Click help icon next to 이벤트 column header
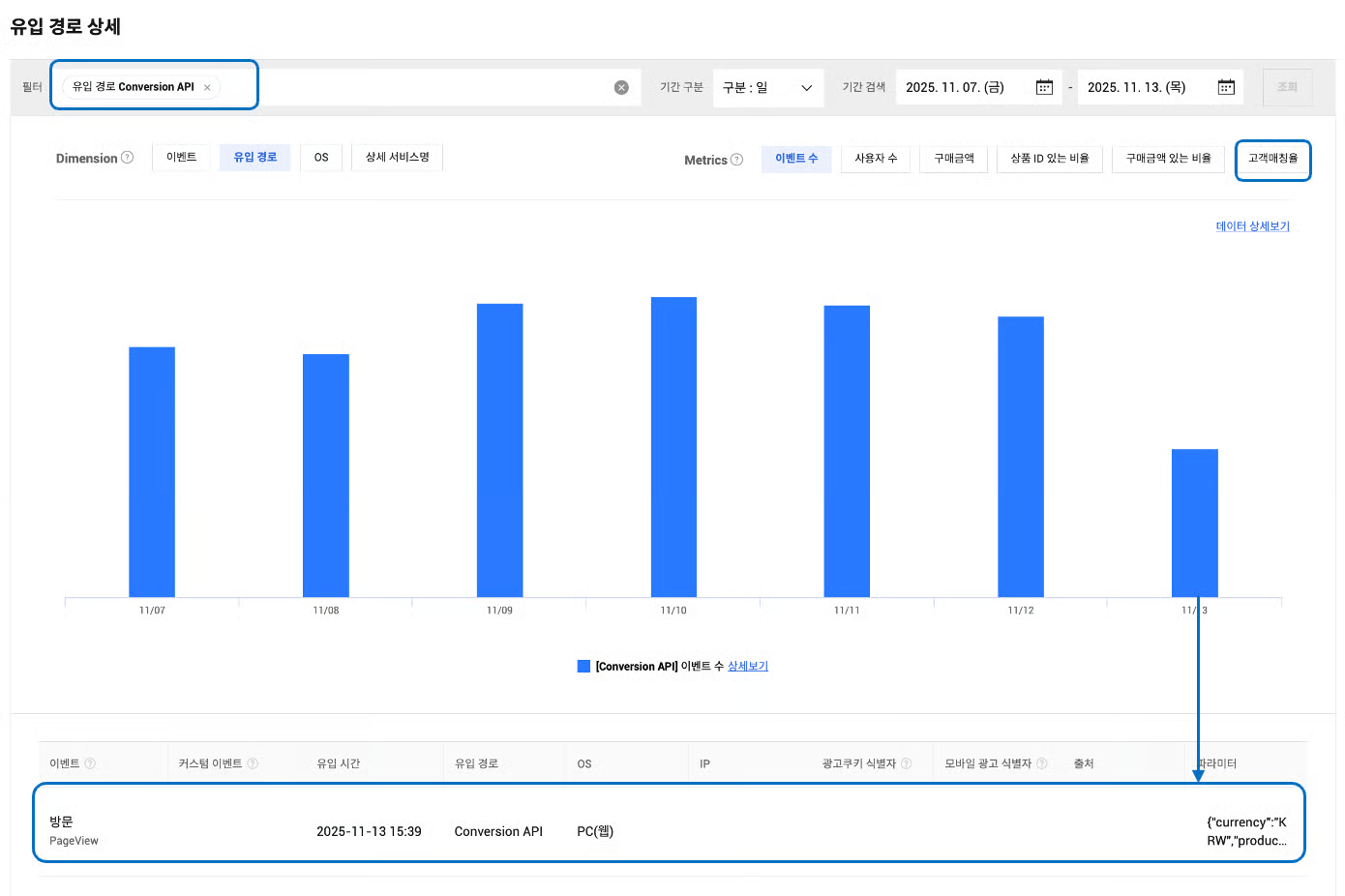This screenshot has height=896, width=1345. pyautogui.click(x=90, y=763)
